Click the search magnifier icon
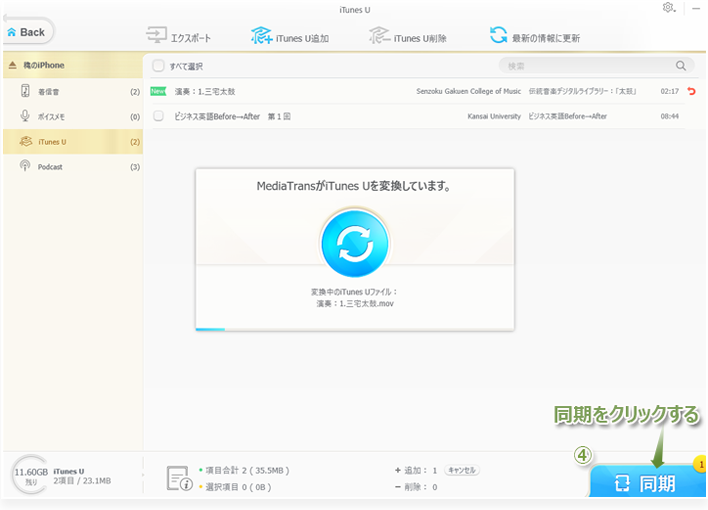This screenshot has width=708, height=510. click(681, 66)
